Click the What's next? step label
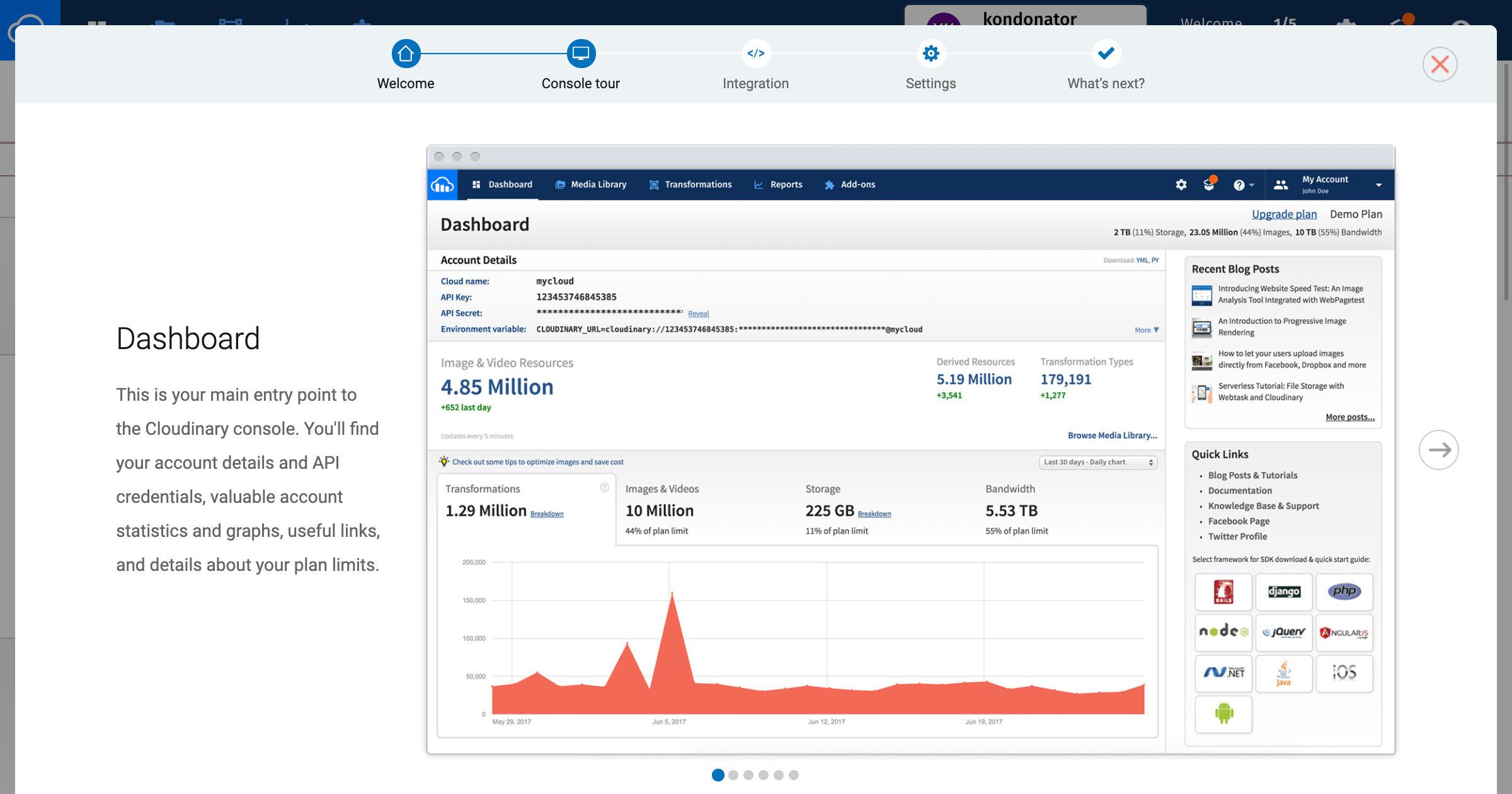This screenshot has width=1512, height=794. (x=1106, y=84)
